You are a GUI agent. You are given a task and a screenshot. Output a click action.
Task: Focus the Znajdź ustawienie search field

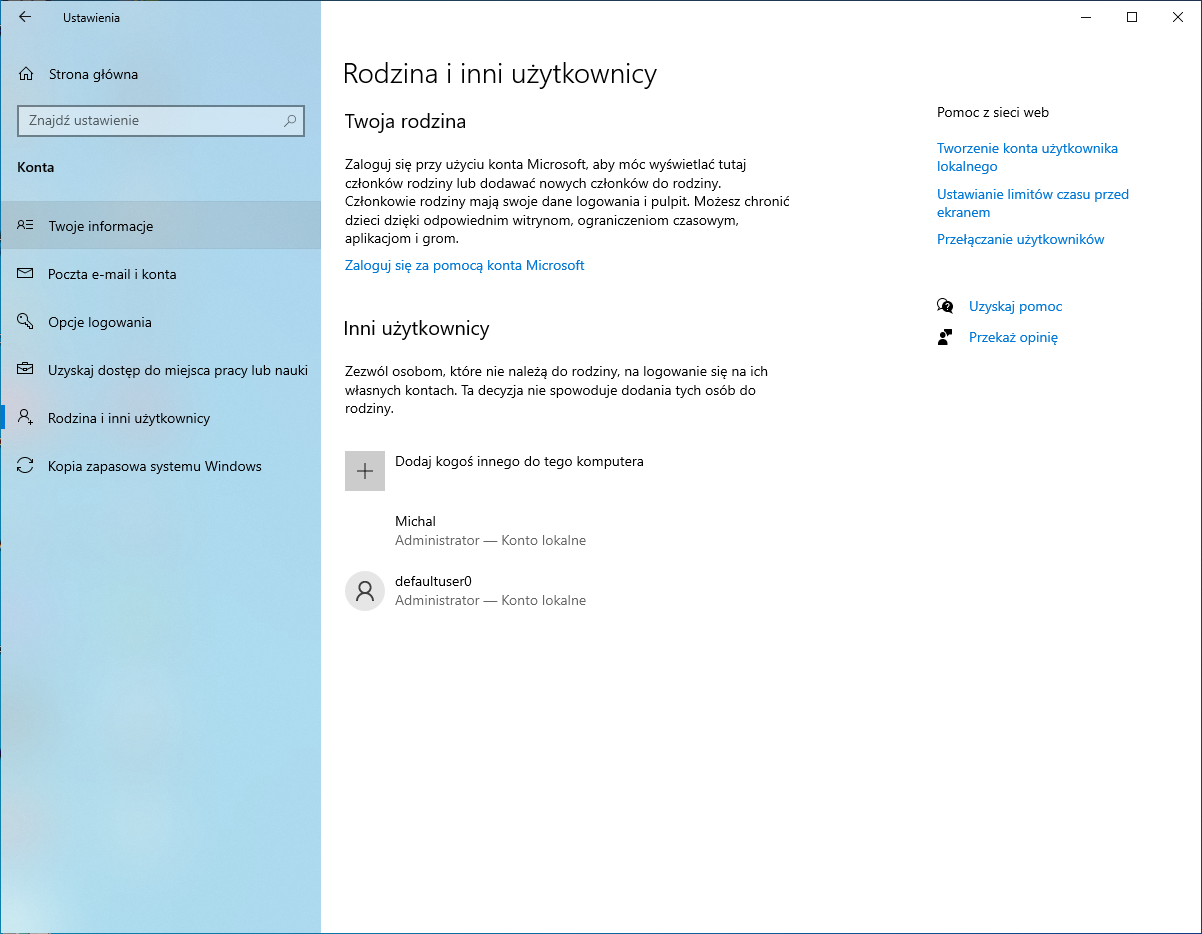click(x=150, y=121)
